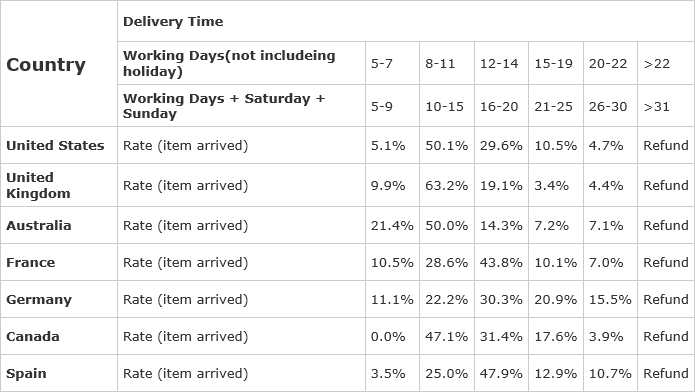The height and width of the screenshot is (392, 695).
Task: Select United Kingdom 63.2% cell
Action: click(x=447, y=185)
